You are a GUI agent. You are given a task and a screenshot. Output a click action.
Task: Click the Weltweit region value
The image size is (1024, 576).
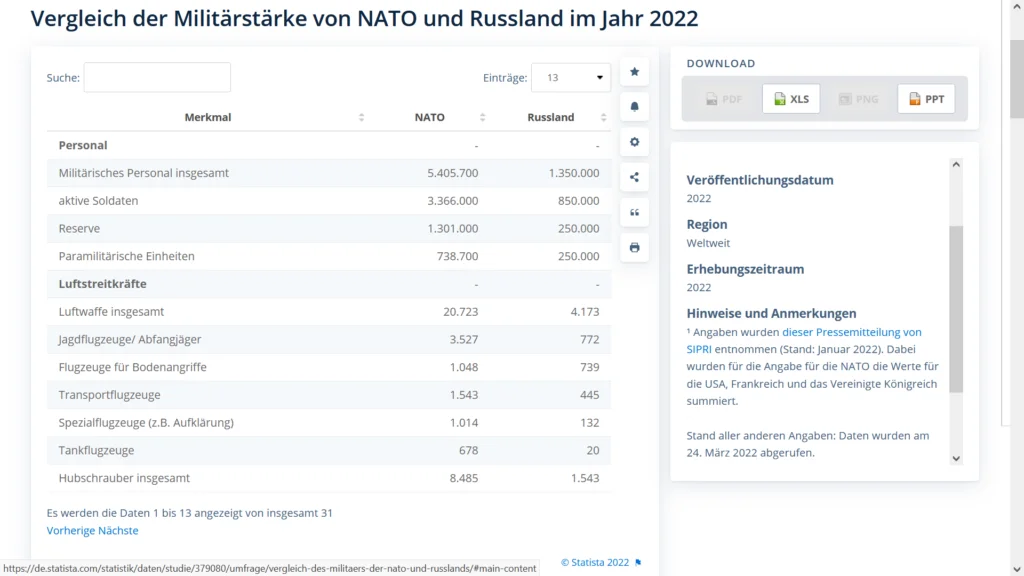(708, 243)
